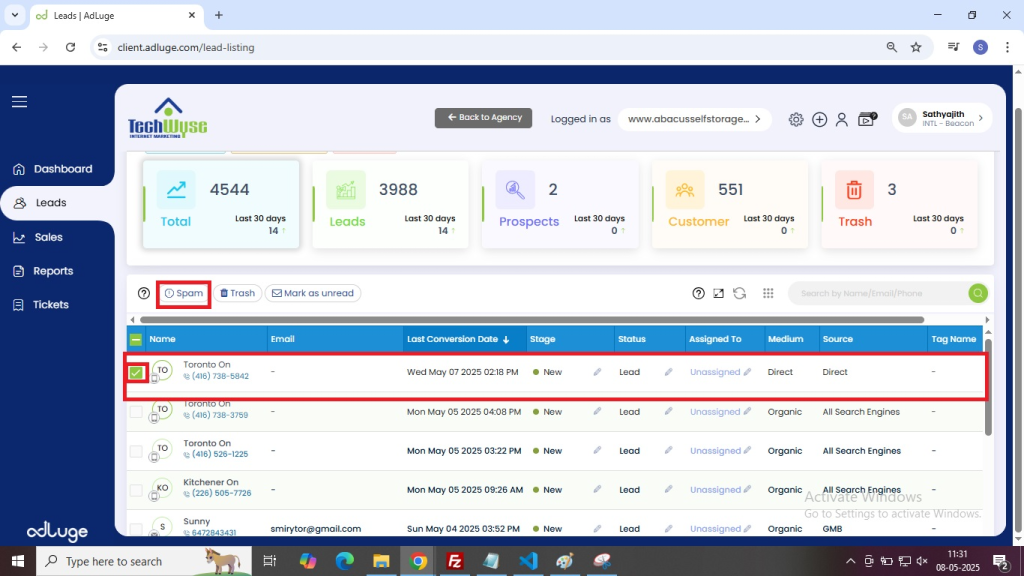Screen dimensions: 1024x576
Task: Open the video tutorials icon
Action: click(x=867, y=119)
